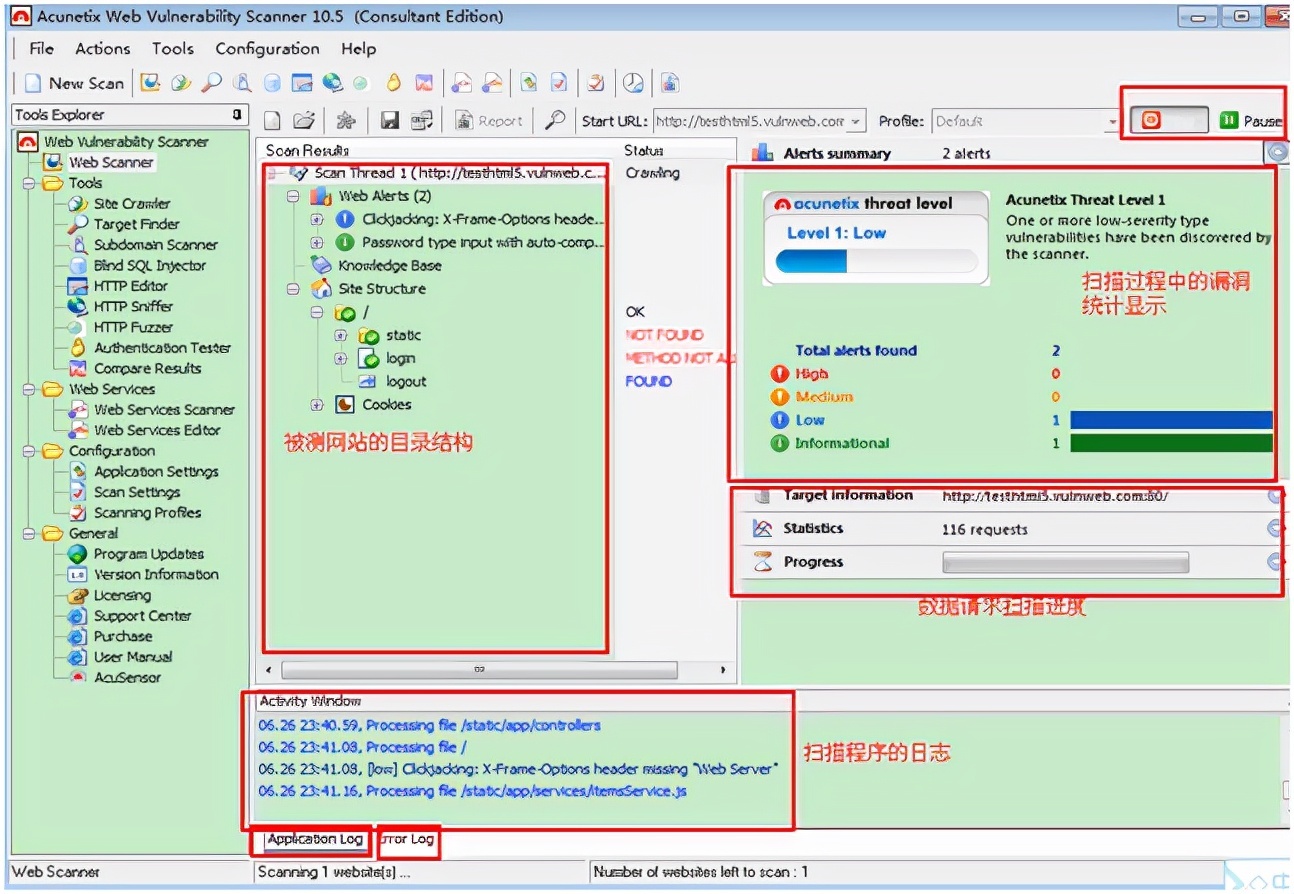Switch to the Error Log tab

(x=407, y=840)
